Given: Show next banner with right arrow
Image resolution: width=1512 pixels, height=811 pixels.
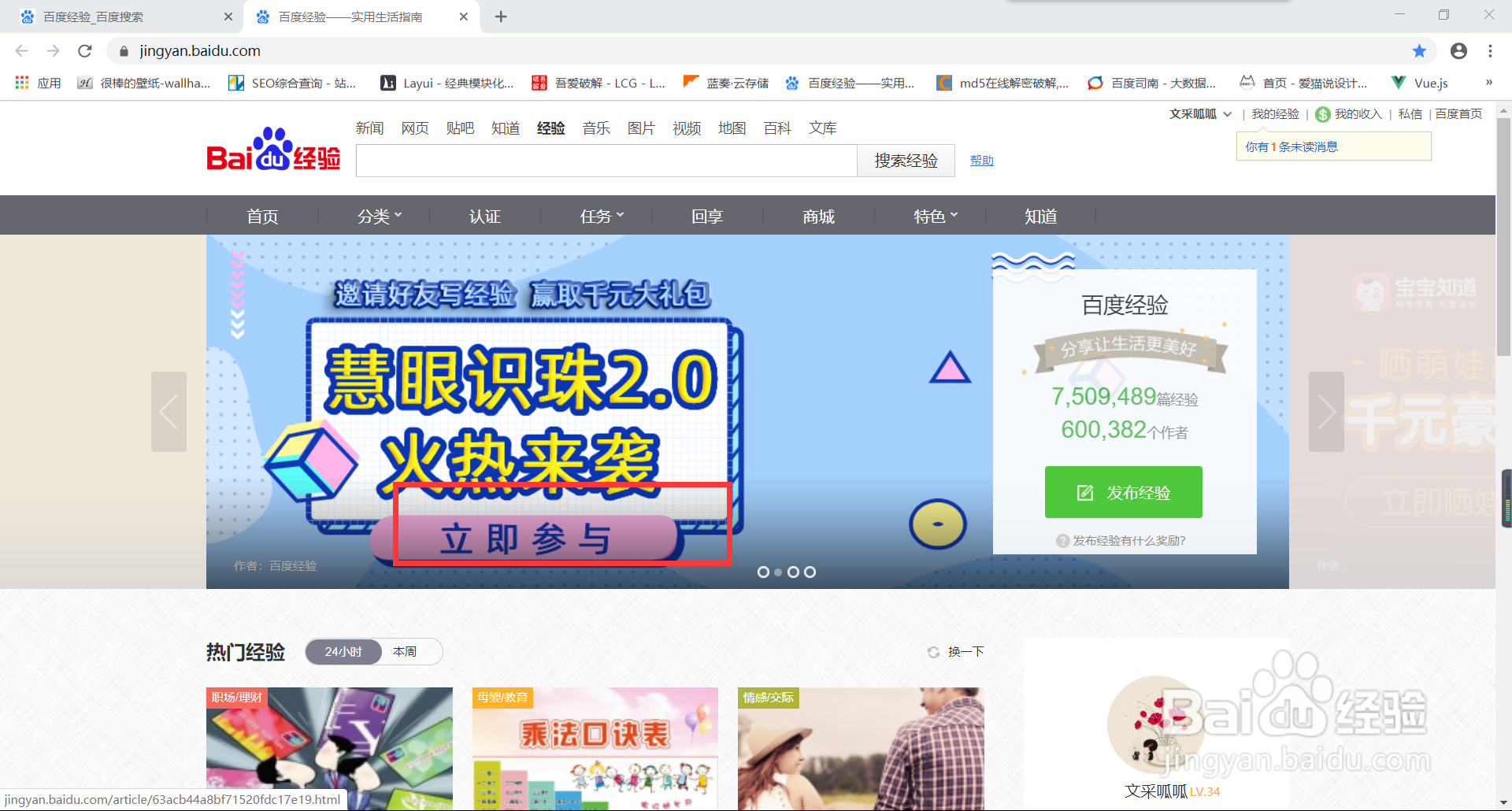Looking at the screenshot, I should pos(1326,412).
